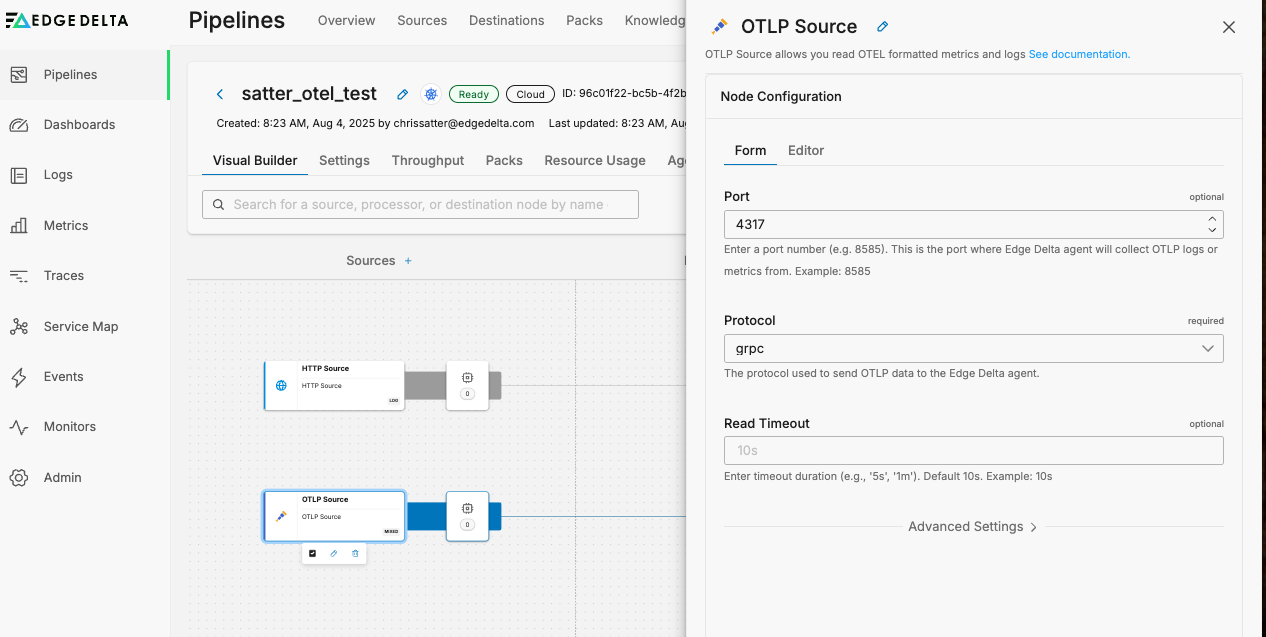Click the Kubernetes wheel icon

pyautogui.click(x=431, y=94)
